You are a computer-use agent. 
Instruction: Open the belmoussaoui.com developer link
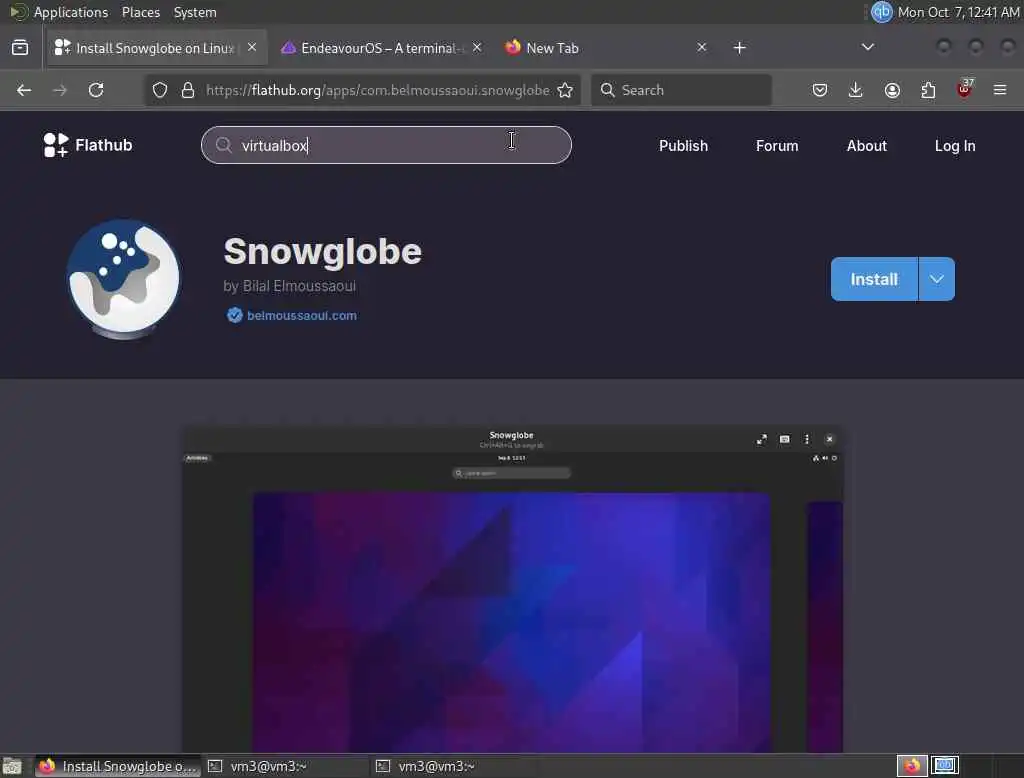click(x=302, y=316)
